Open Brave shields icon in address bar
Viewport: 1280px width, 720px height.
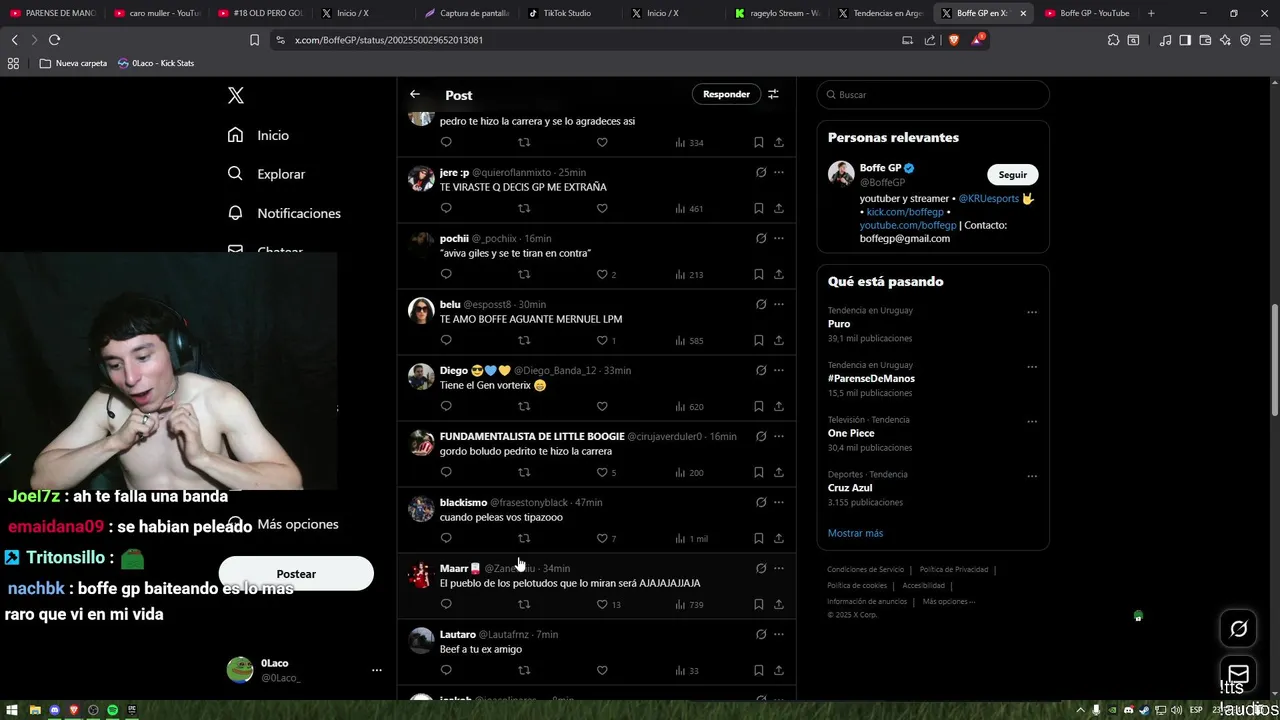(x=953, y=40)
